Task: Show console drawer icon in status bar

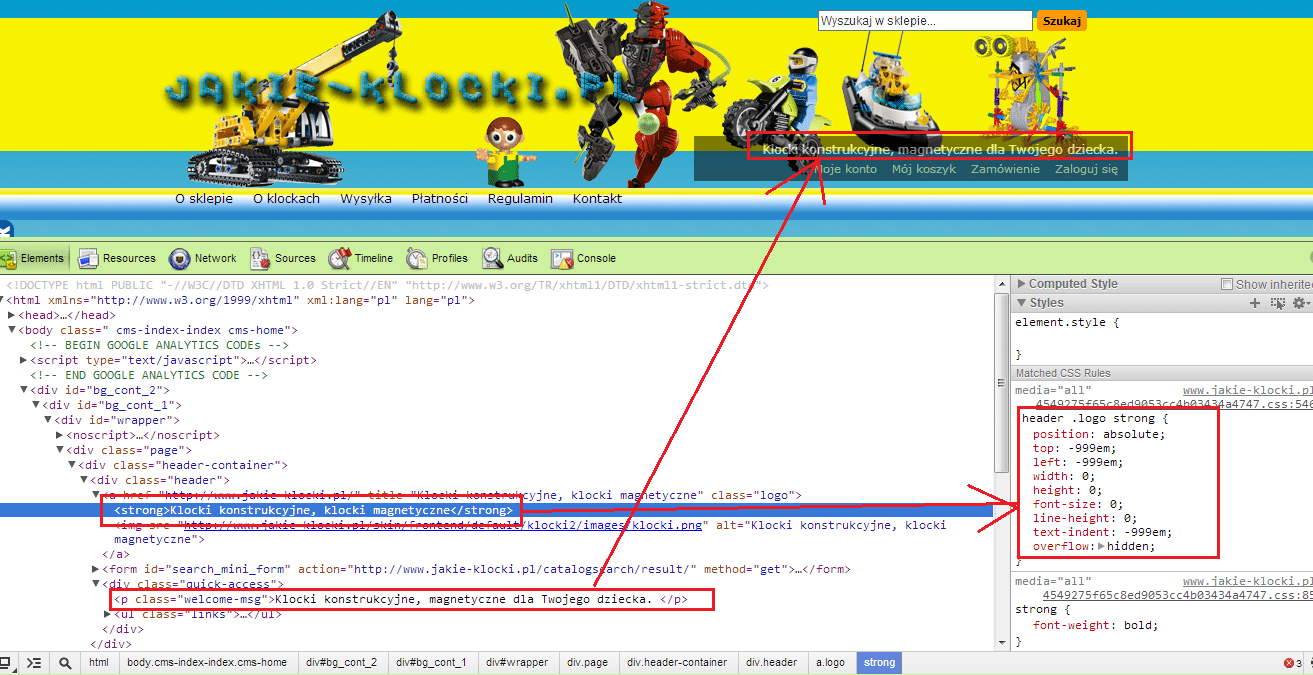Action: pyautogui.click(x=34, y=663)
